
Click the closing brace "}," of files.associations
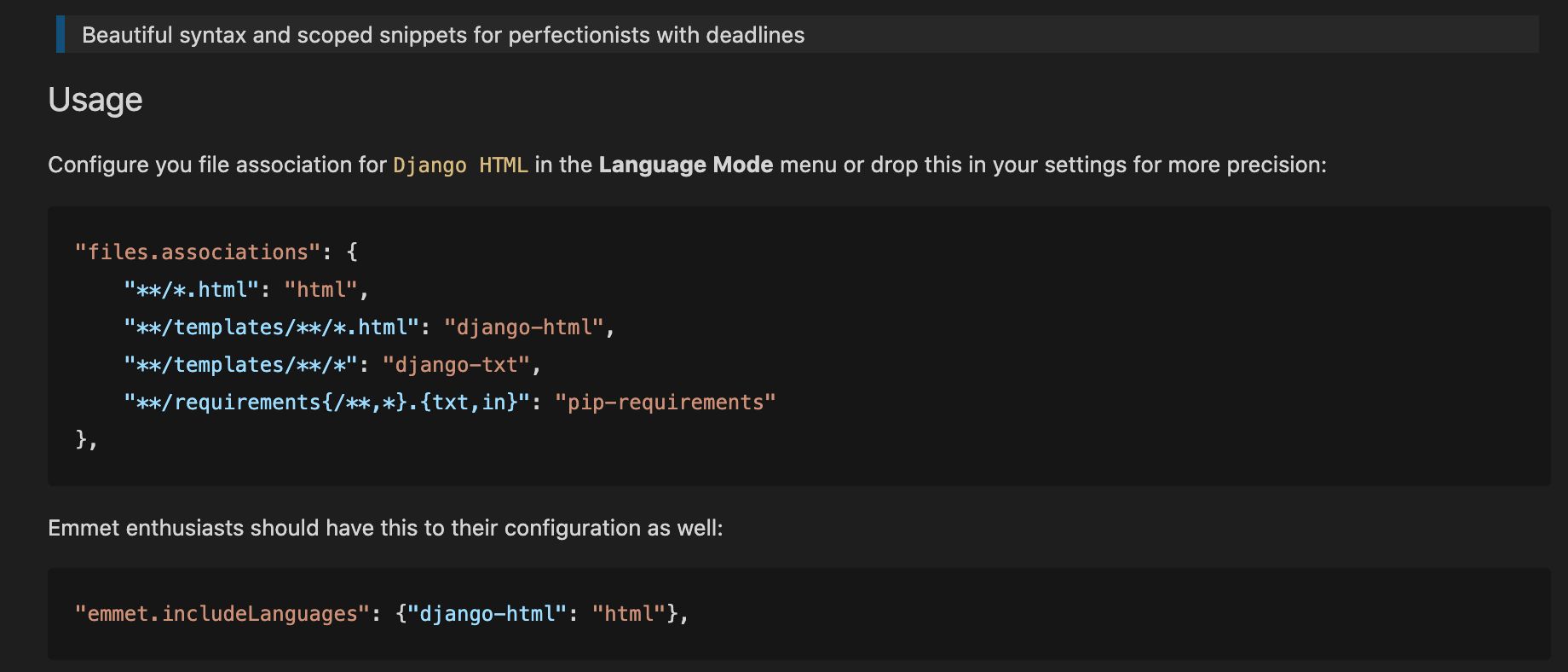point(86,440)
